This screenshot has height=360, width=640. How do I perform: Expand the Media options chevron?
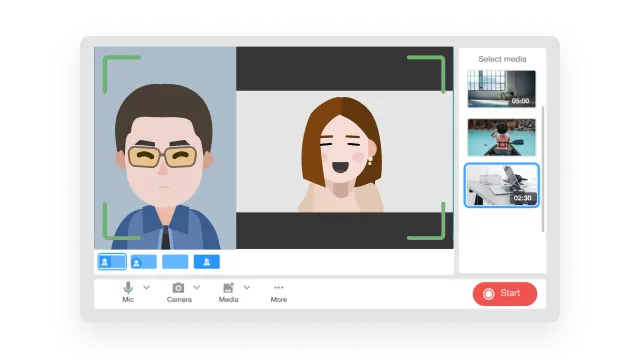coord(247,288)
